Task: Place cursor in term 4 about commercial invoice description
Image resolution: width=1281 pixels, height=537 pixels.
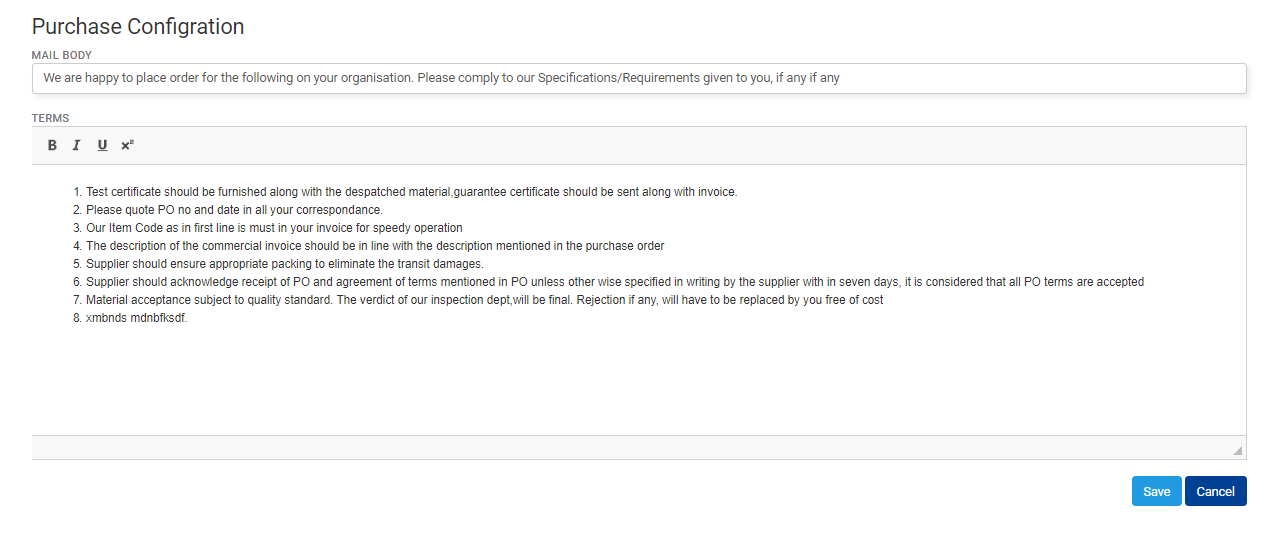Action: pos(375,246)
